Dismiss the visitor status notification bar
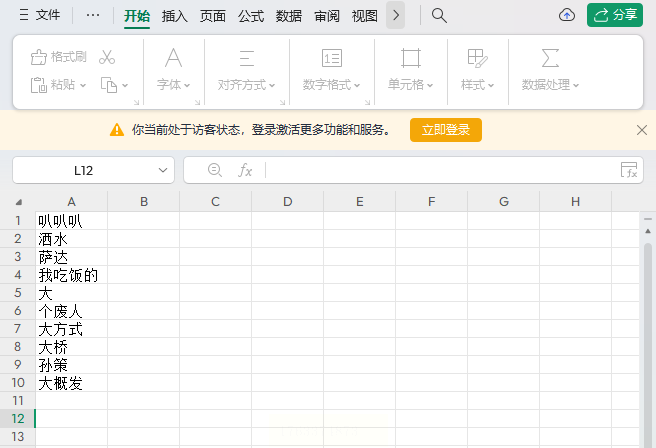 pos(642,130)
